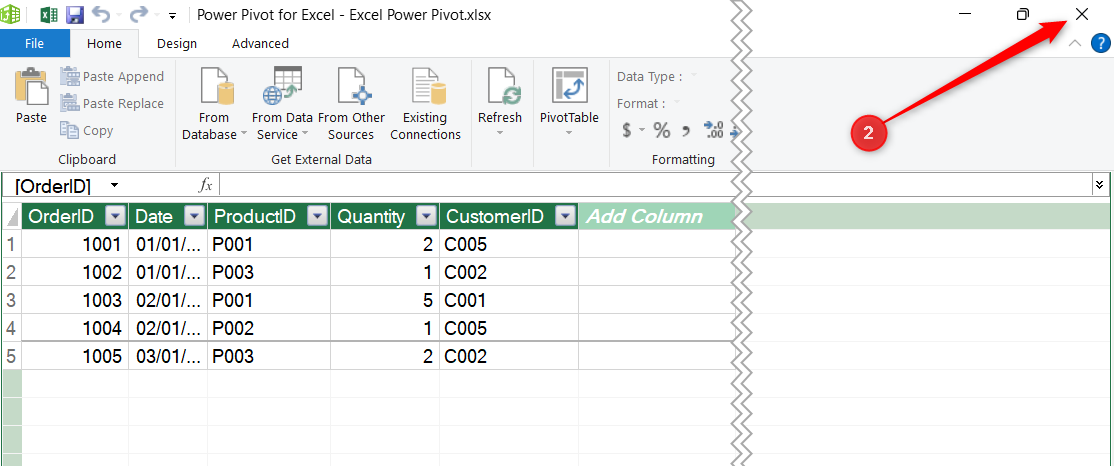Screen dimensions: 1114x466
Task: Click Paste Replace
Action: [112, 103]
